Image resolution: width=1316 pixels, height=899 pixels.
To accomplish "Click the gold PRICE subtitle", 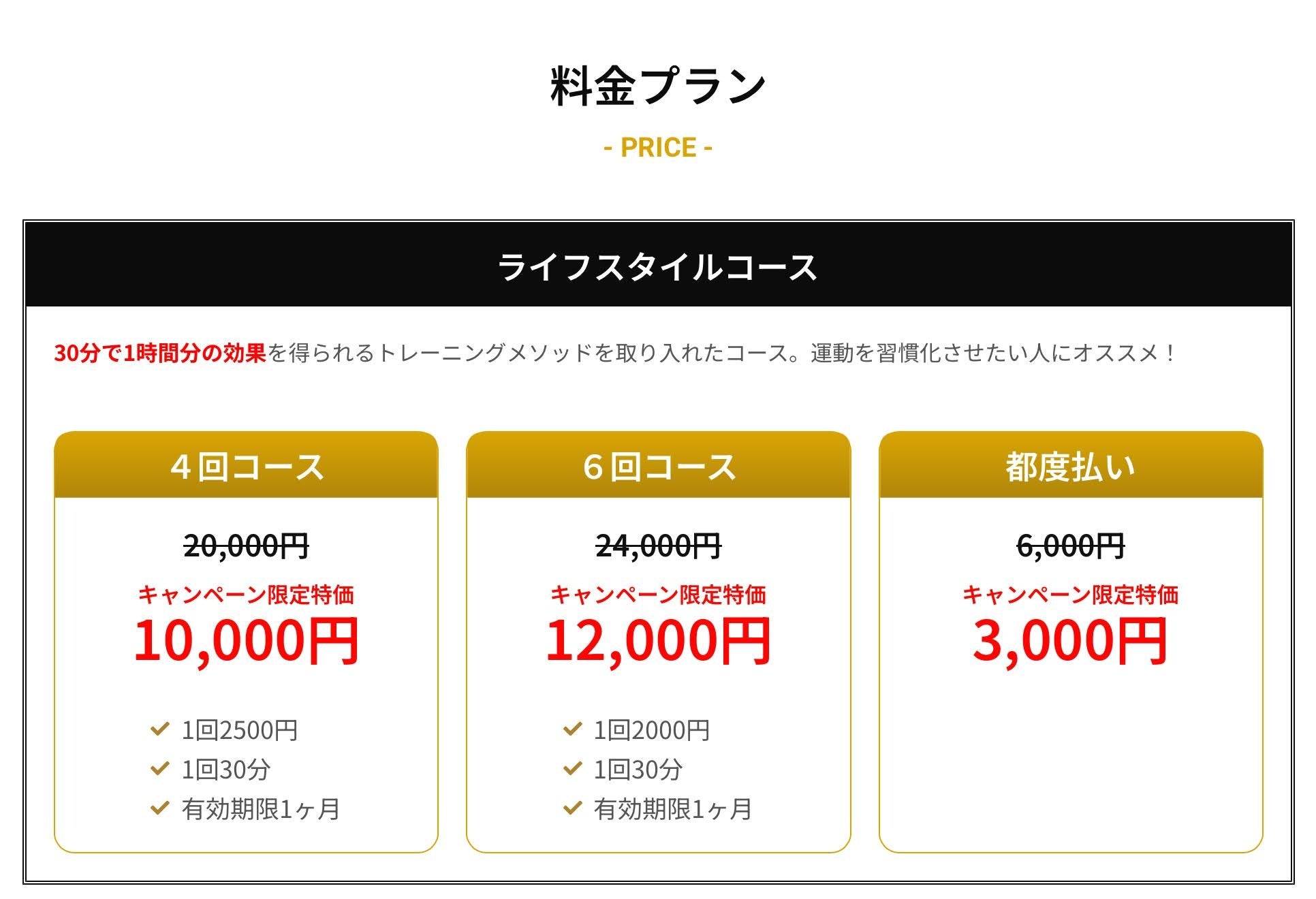I will pos(658,148).
